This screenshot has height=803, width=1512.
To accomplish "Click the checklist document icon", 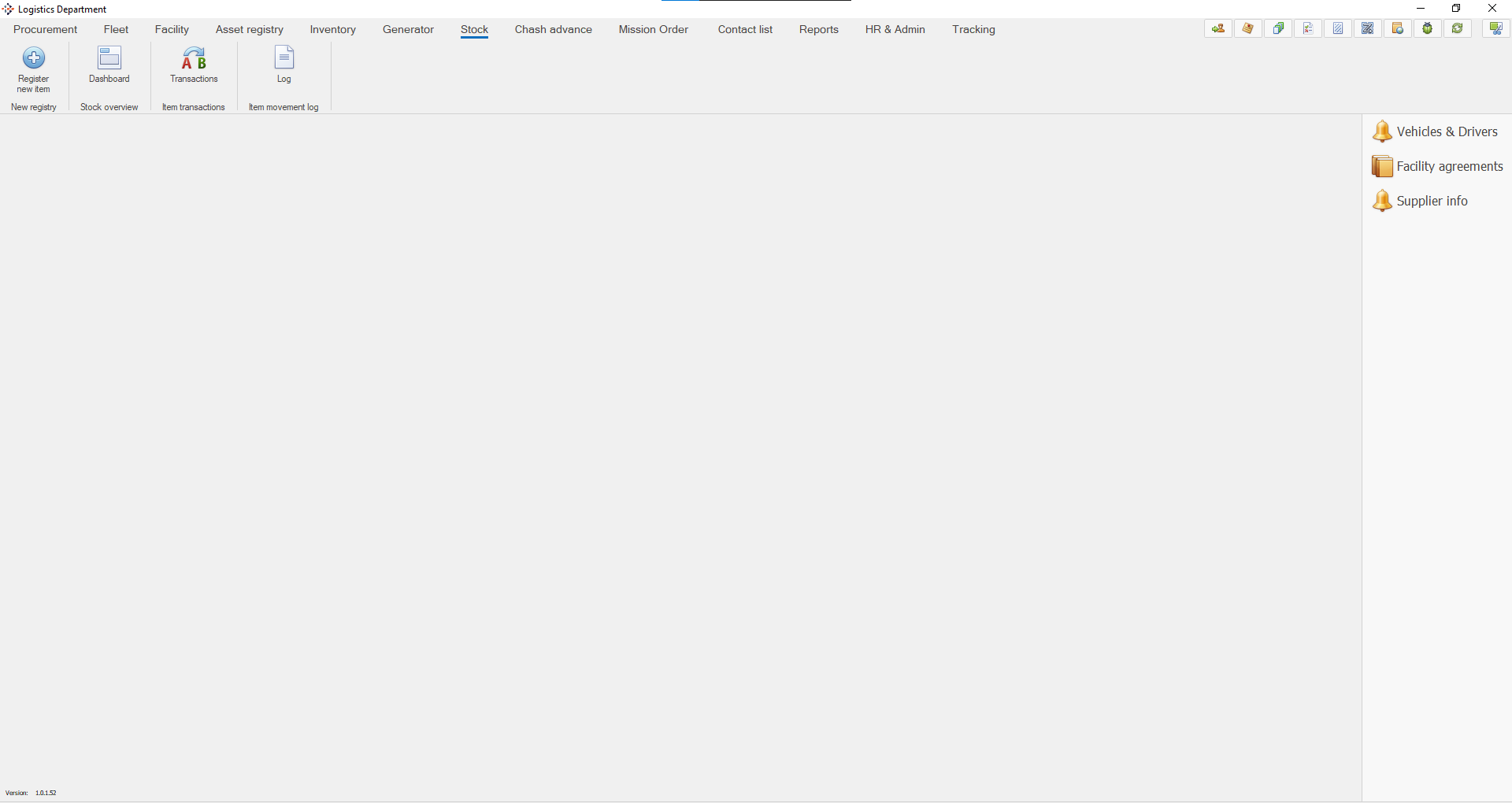I will [x=1308, y=29].
